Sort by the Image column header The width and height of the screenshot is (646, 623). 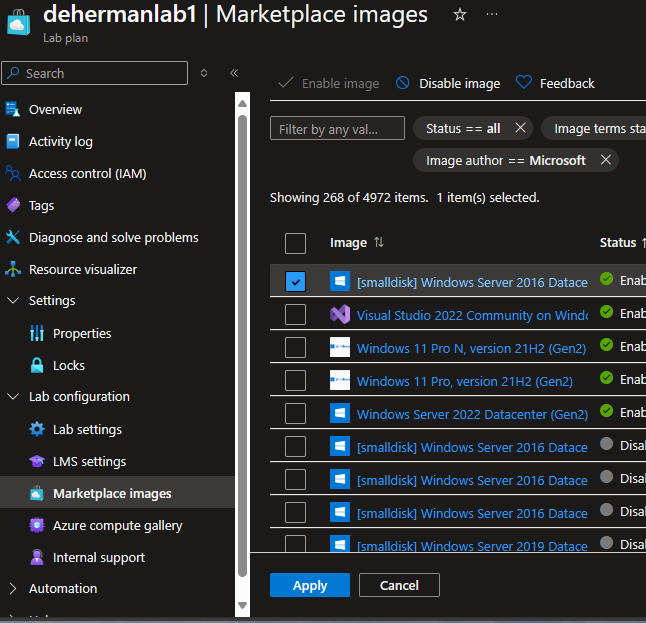[357, 243]
